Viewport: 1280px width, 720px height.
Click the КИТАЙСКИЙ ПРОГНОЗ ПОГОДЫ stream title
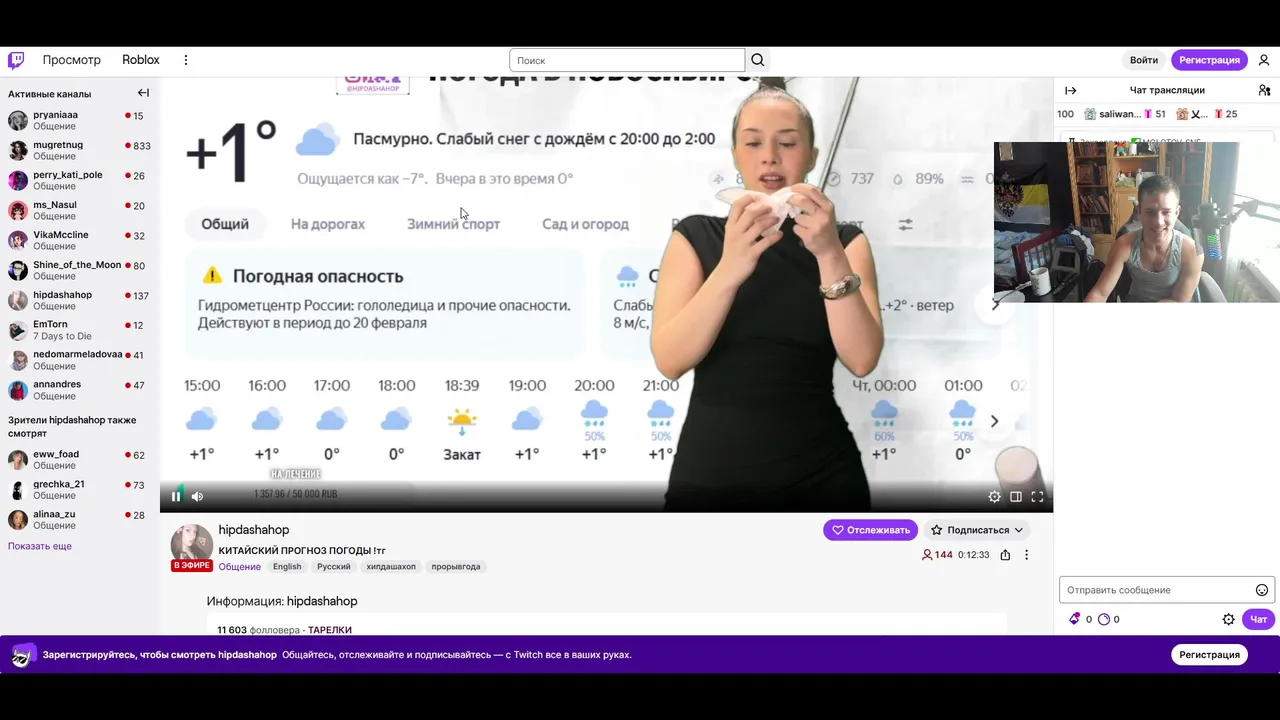302,550
